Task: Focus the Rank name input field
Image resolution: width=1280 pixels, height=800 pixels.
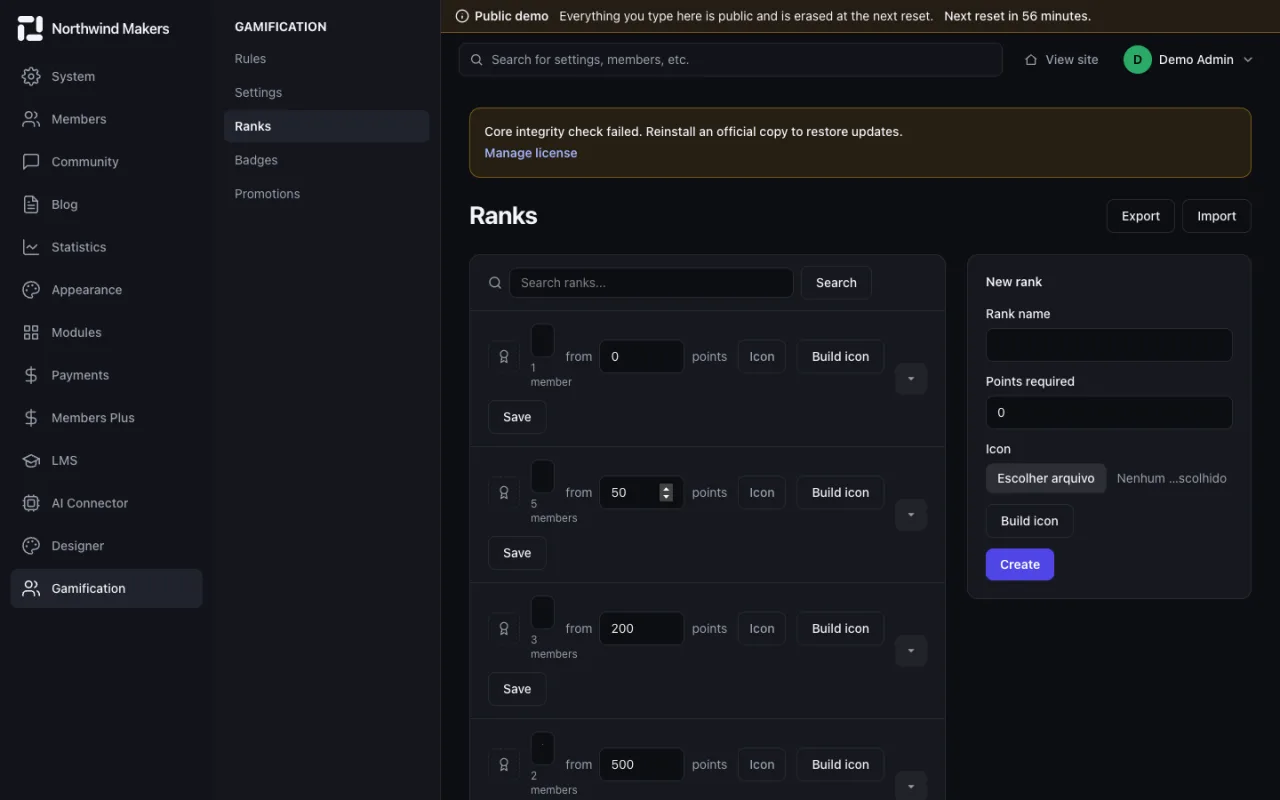Action: point(1109,345)
